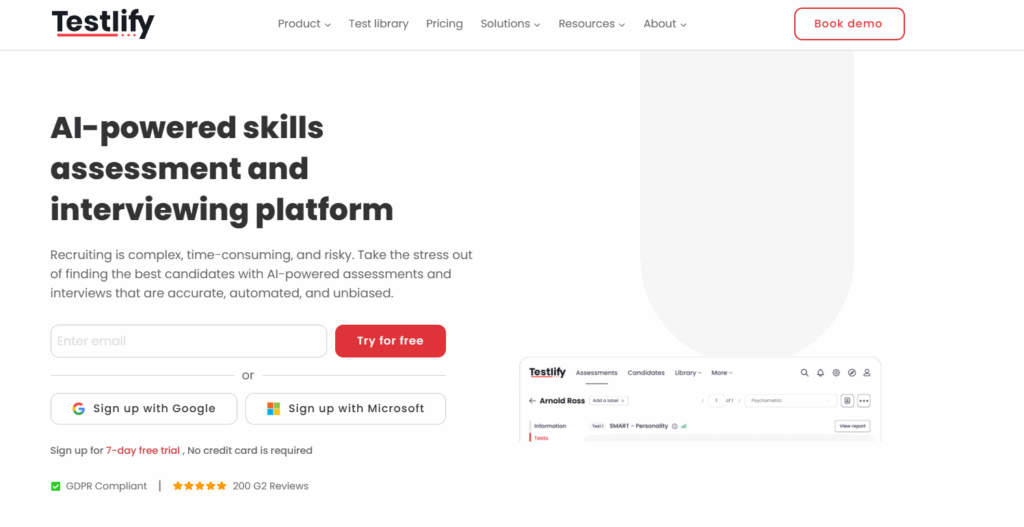
Task: Click the Arnold Ross candidate name
Action: [562, 400]
